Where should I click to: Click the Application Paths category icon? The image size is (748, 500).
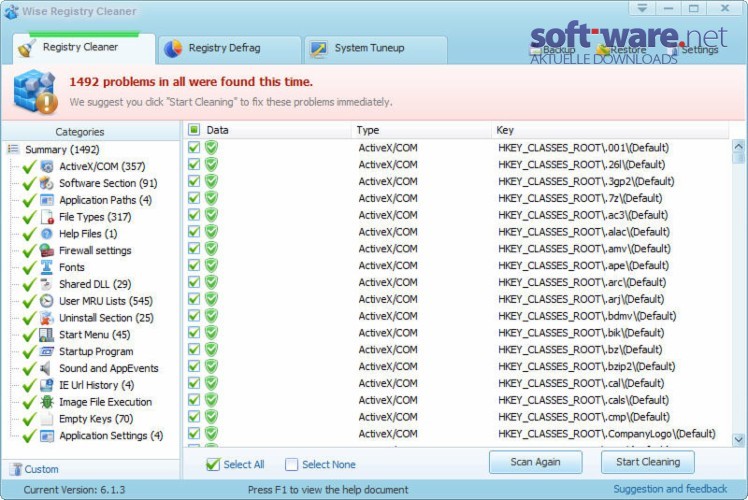47,200
